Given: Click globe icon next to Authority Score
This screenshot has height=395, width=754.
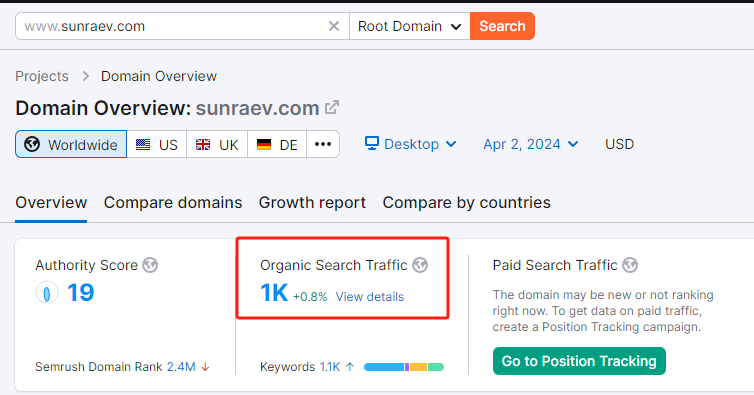Looking at the screenshot, I should click(150, 265).
